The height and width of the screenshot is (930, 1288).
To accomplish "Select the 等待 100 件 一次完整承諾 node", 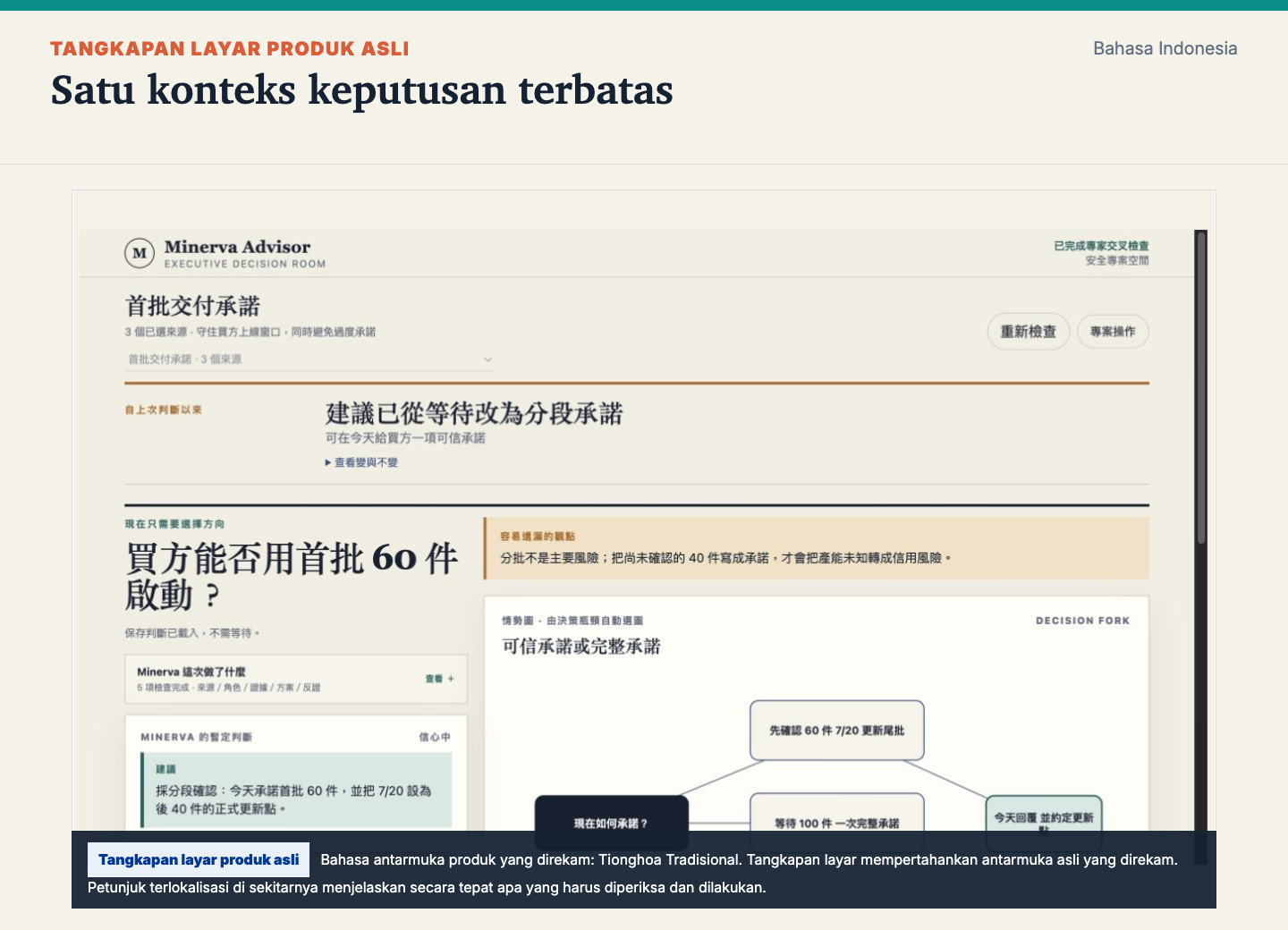I will click(837, 823).
